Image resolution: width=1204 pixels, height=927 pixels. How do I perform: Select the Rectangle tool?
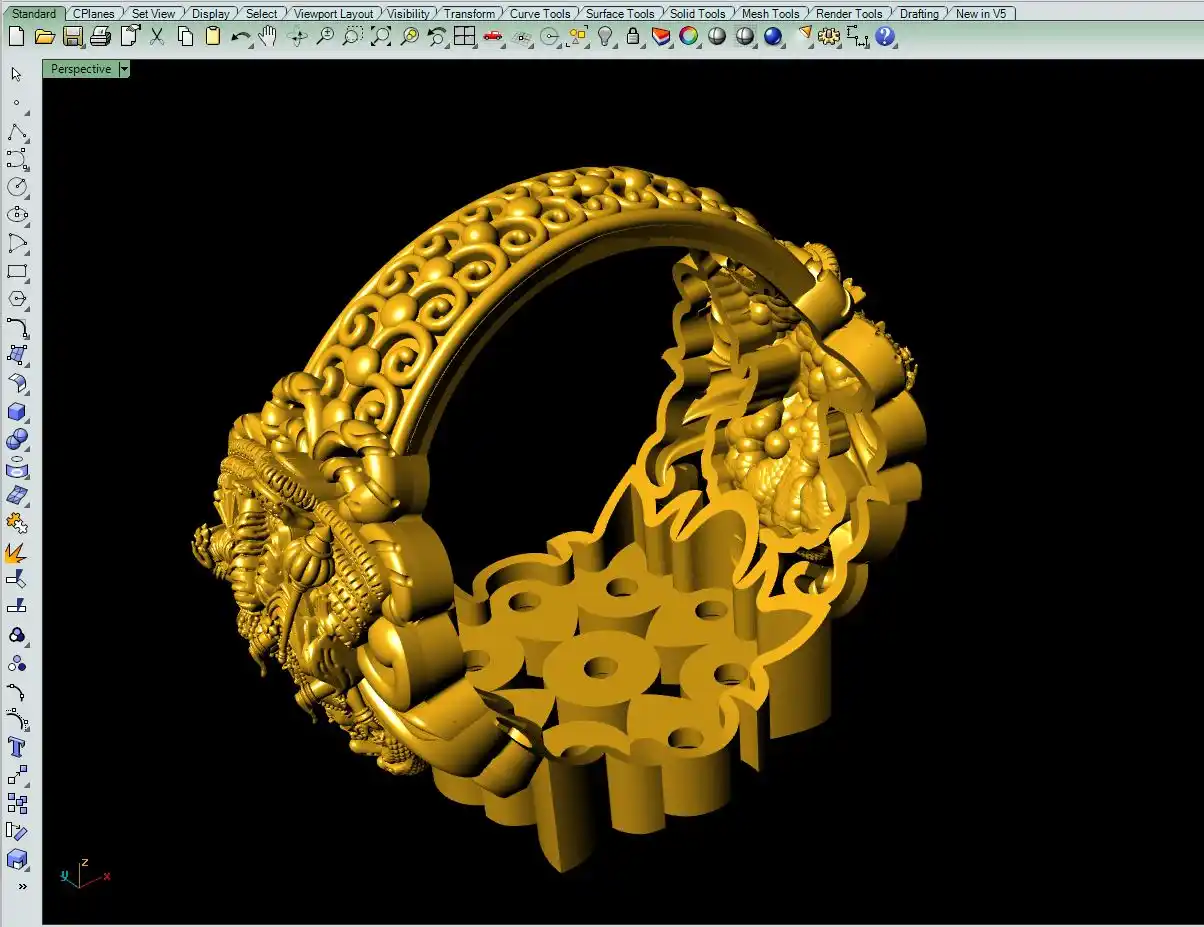click(x=17, y=271)
